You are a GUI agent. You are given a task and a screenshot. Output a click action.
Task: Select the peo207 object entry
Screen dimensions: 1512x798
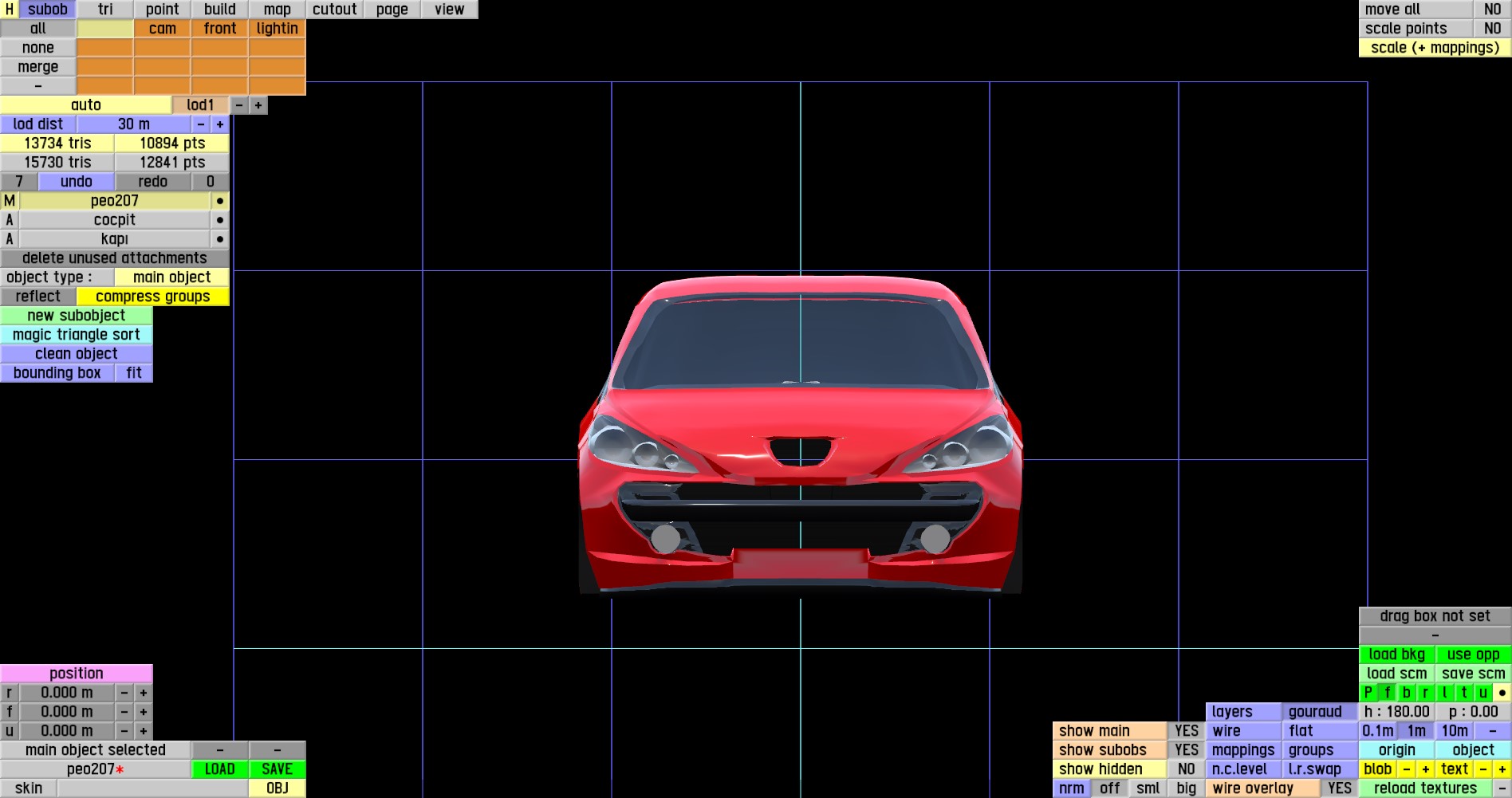114,201
